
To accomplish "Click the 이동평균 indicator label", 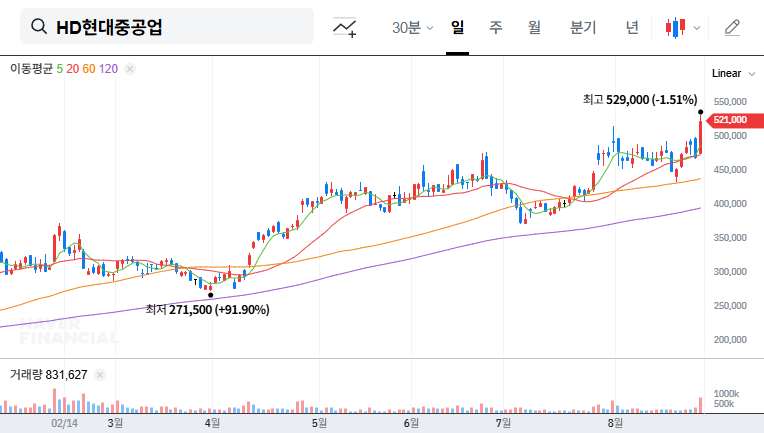I will pos(31,69).
